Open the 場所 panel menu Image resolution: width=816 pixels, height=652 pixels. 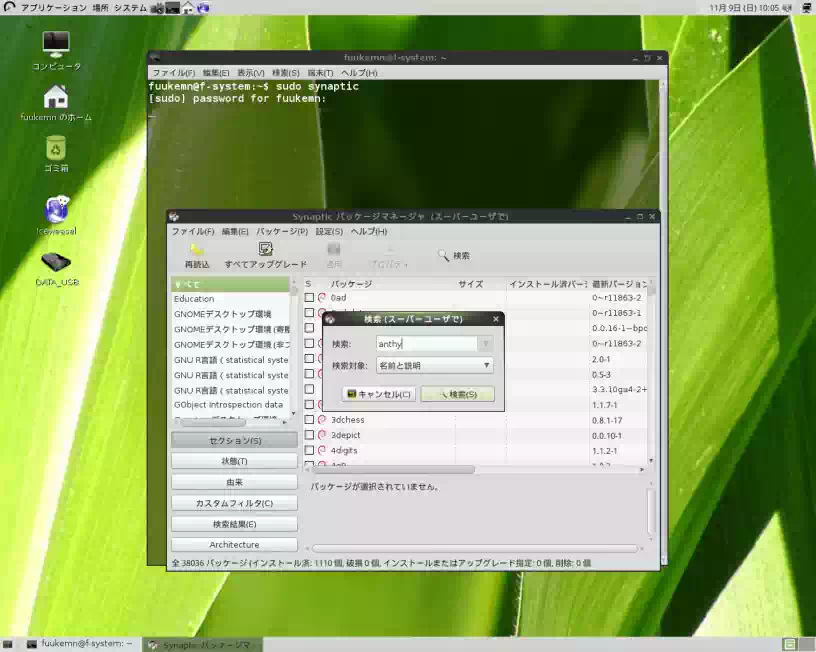[100, 8]
